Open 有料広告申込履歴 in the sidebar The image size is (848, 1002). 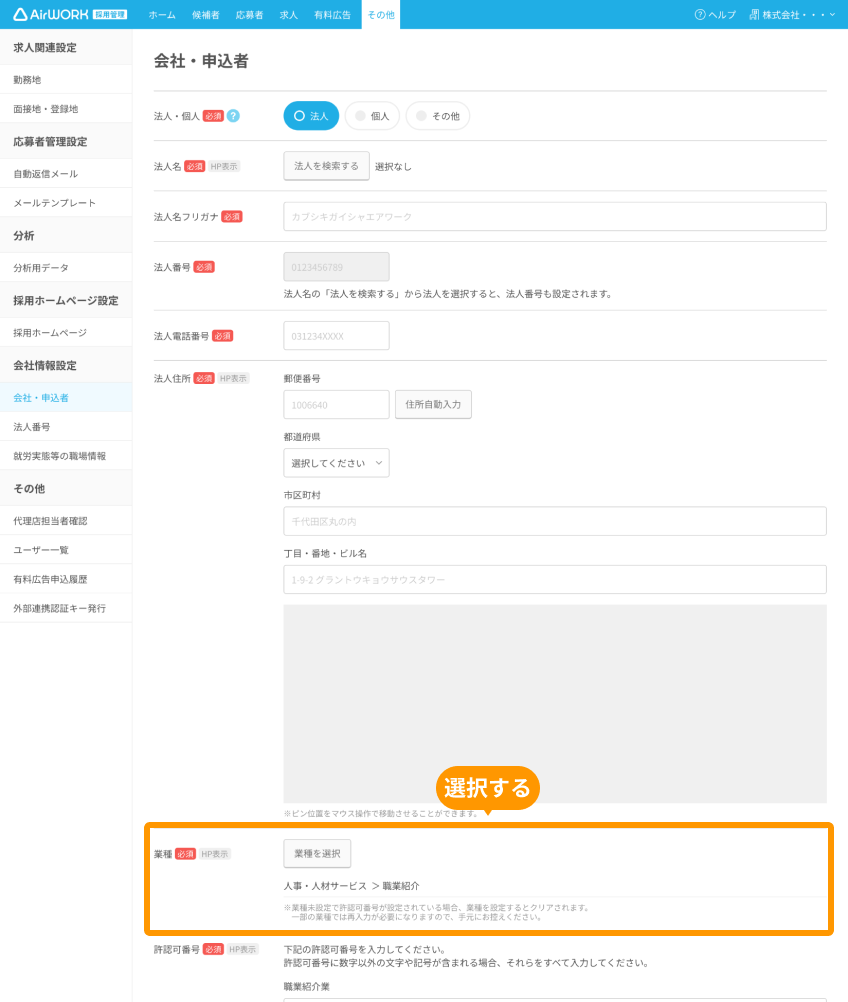[66, 579]
